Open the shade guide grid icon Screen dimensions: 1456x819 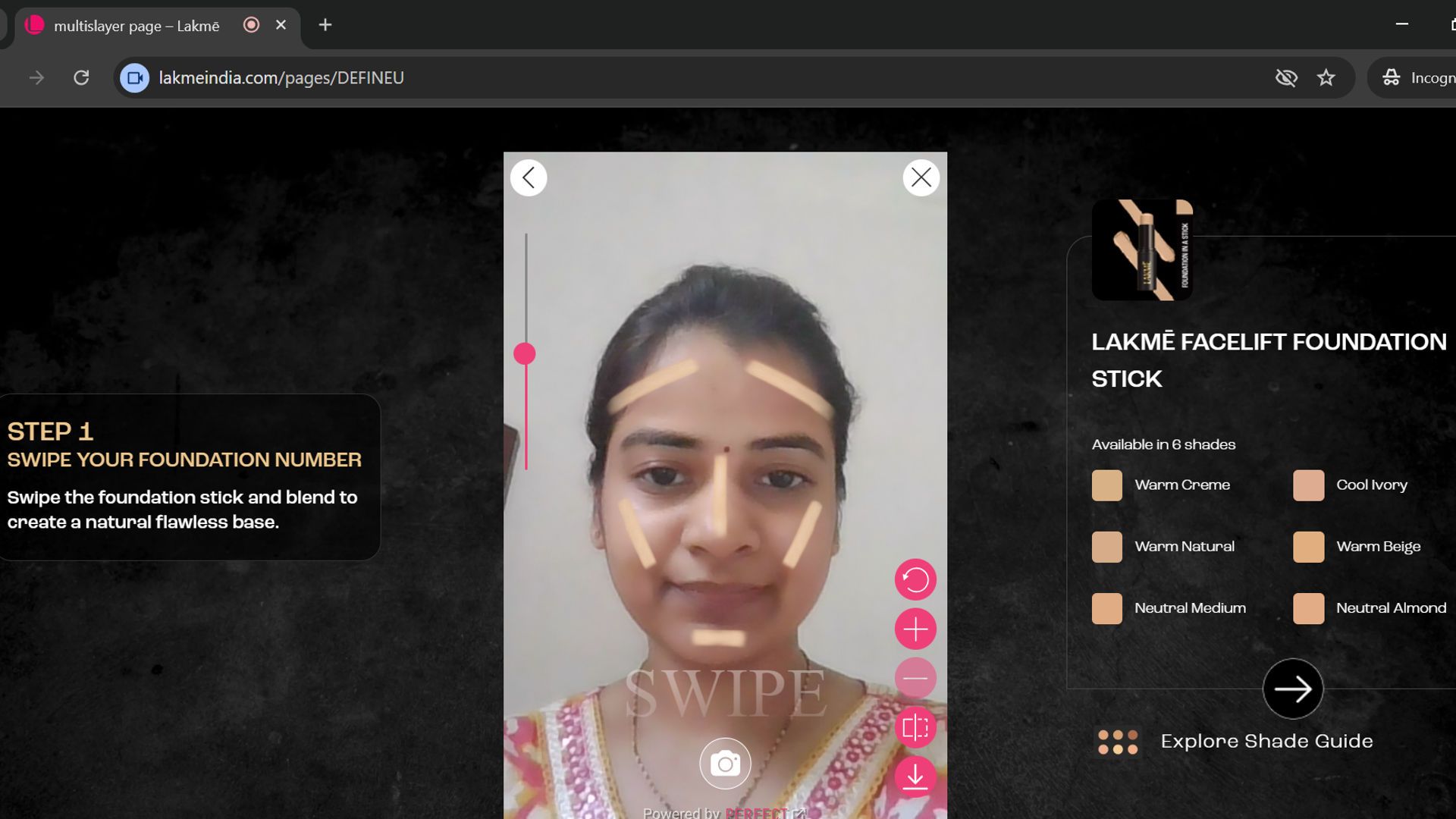coord(1117,741)
